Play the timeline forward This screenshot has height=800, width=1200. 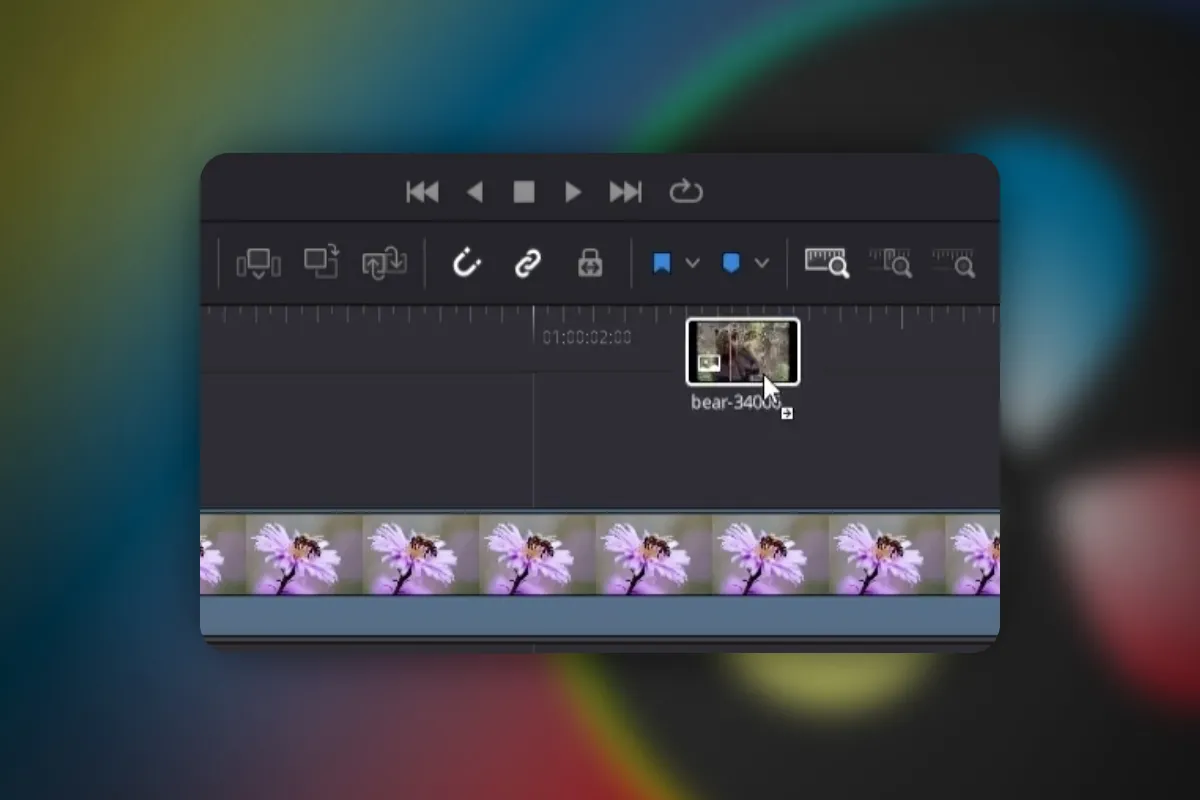coord(573,192)
